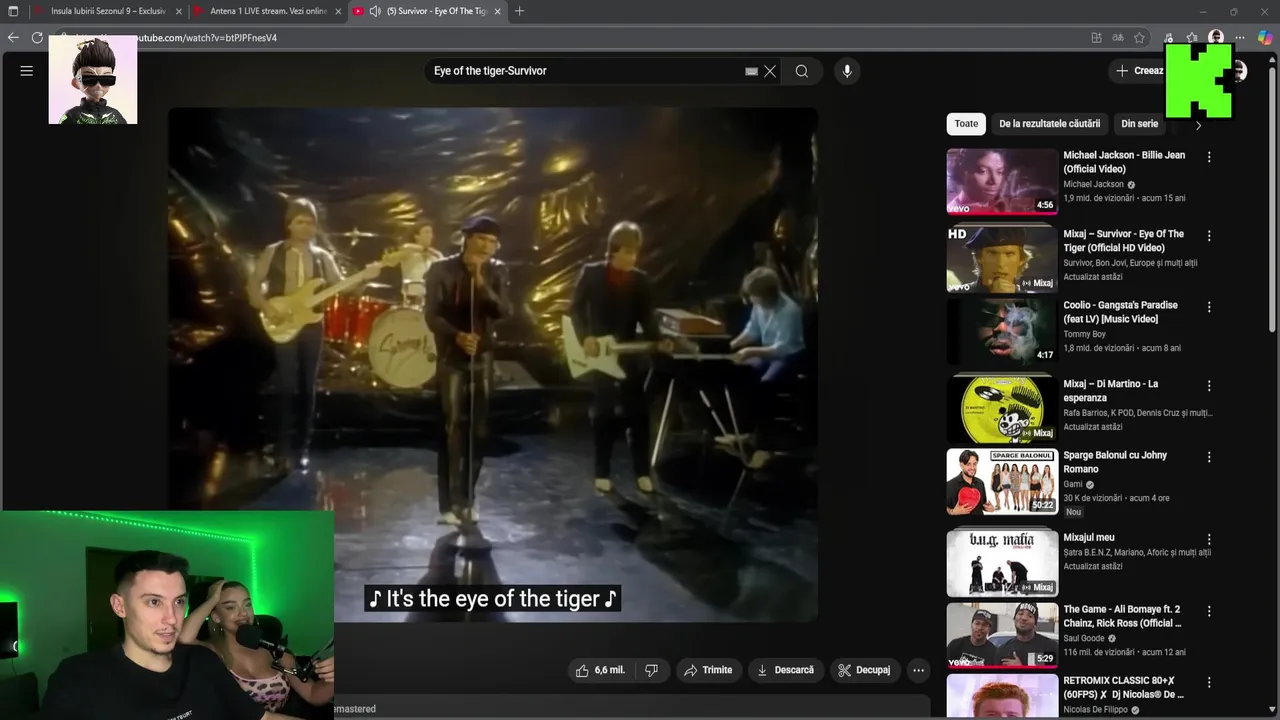Open the translate/read-aloud icon in address bar
The image size is (1280, 720).
pos(1118,38)
